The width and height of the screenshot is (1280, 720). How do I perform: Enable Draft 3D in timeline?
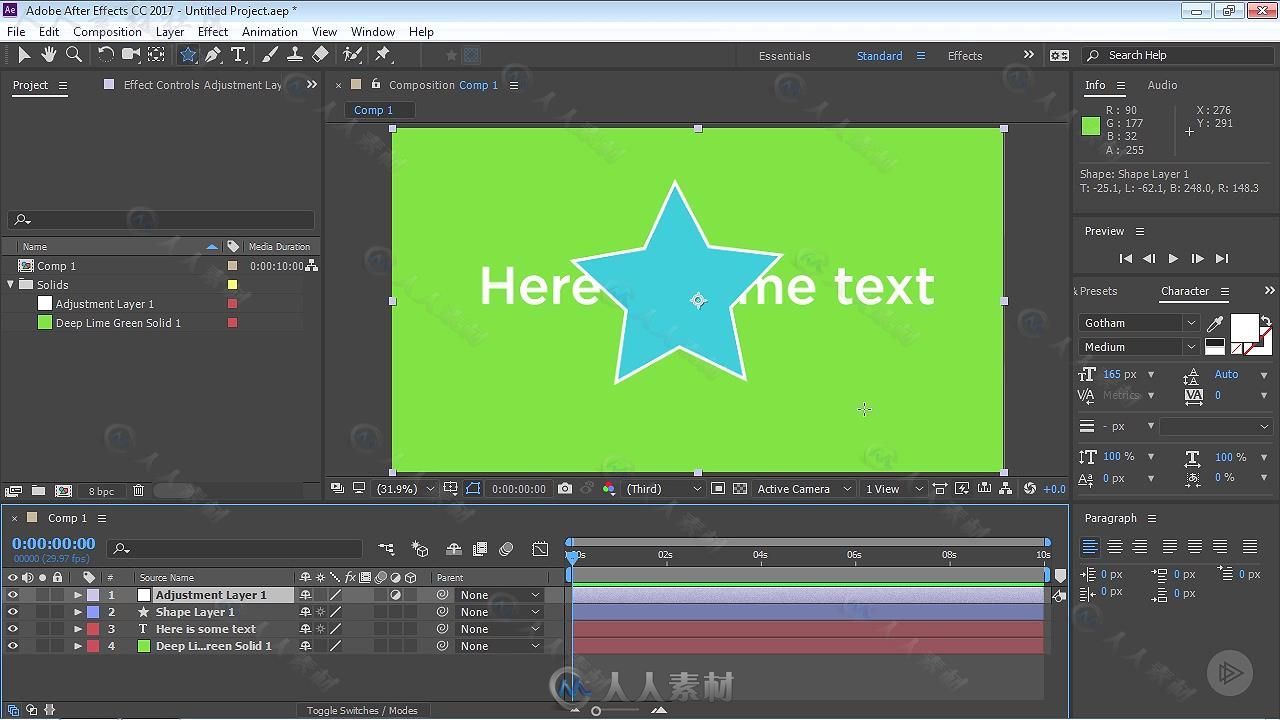[420, 549]
